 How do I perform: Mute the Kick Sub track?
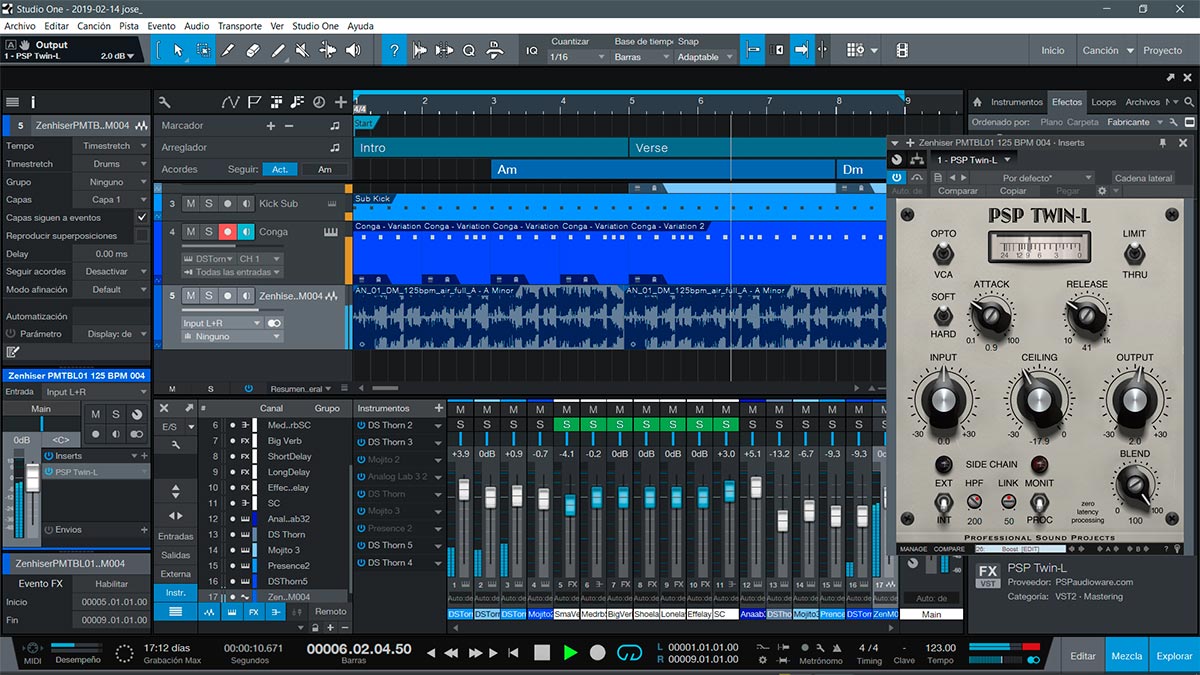click(190, 204)
